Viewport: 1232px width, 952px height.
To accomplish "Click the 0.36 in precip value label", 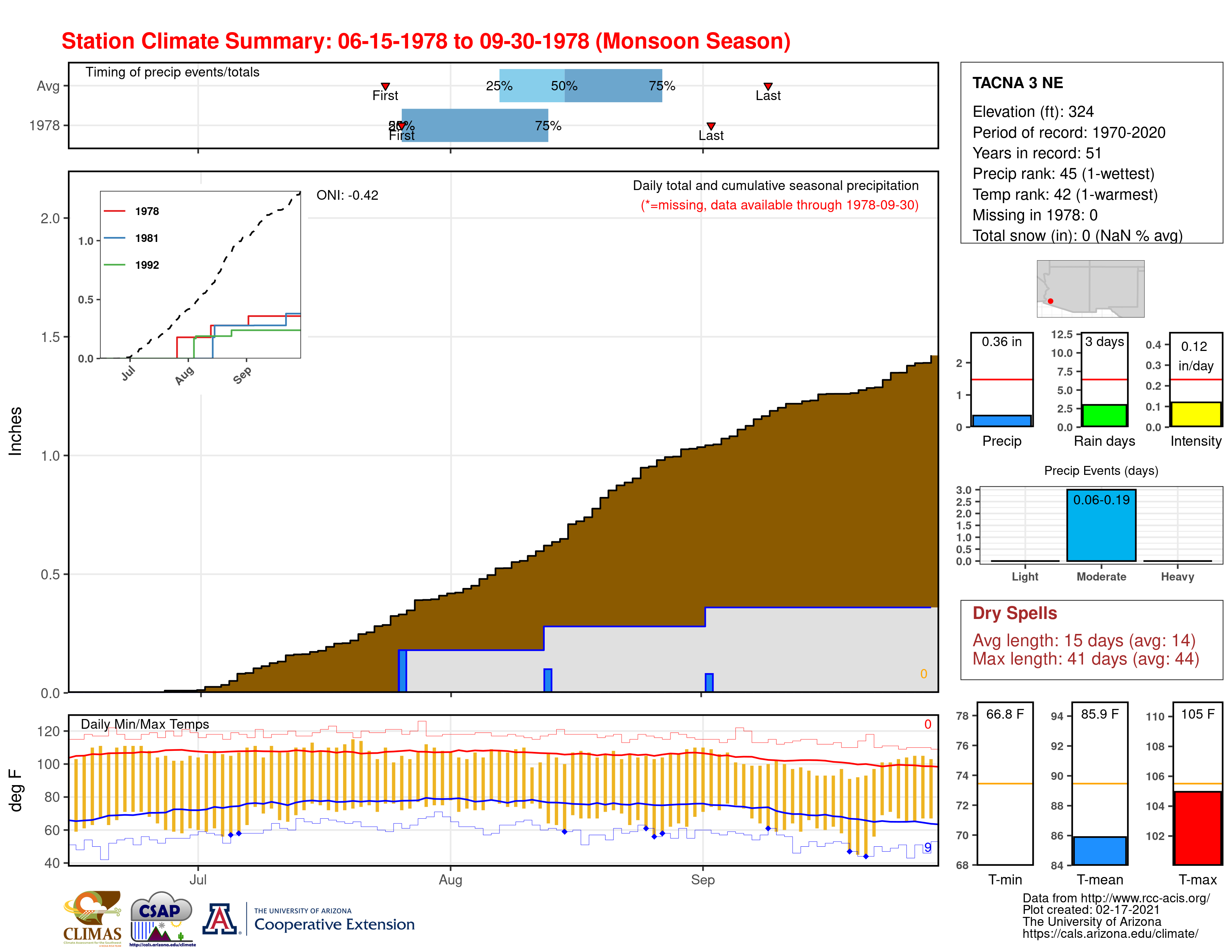I will [x=1002, y=342].
